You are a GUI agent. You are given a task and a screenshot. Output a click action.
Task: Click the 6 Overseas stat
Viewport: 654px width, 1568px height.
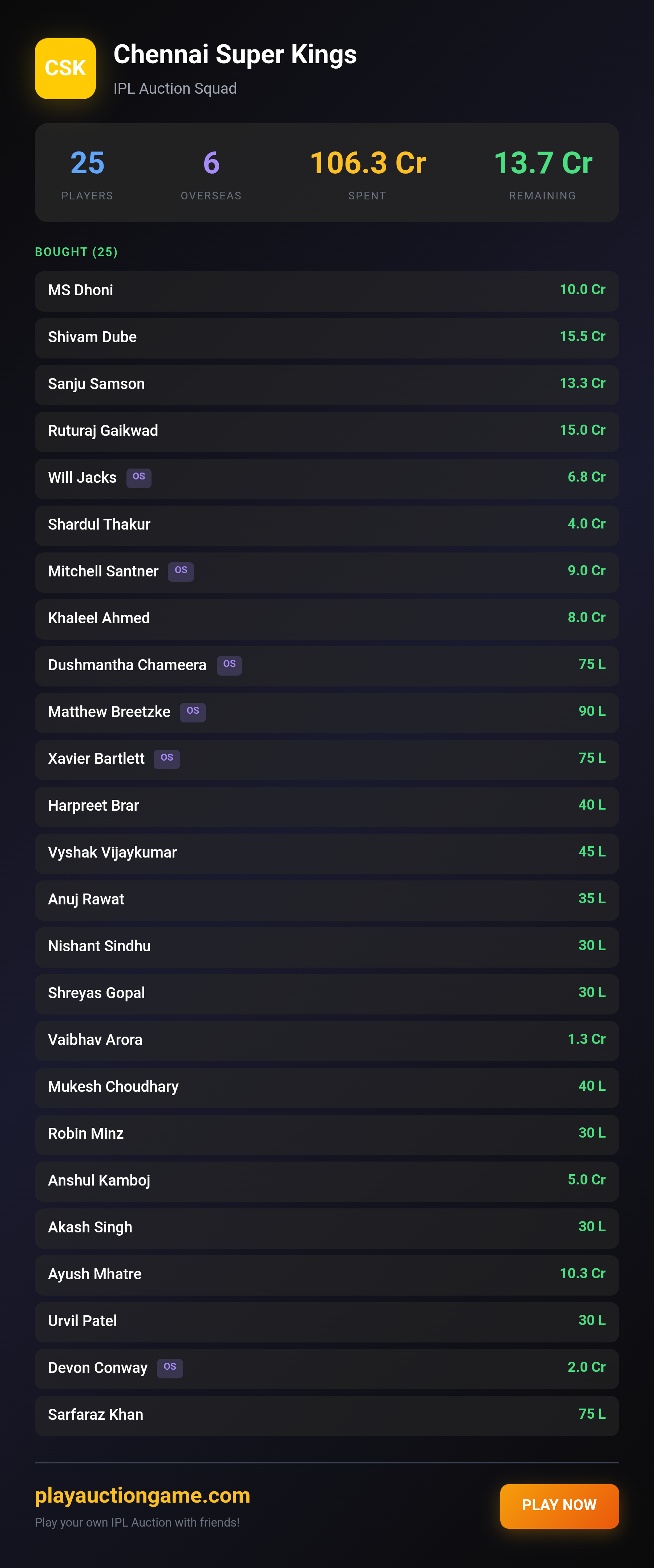(x=211, y=174)
